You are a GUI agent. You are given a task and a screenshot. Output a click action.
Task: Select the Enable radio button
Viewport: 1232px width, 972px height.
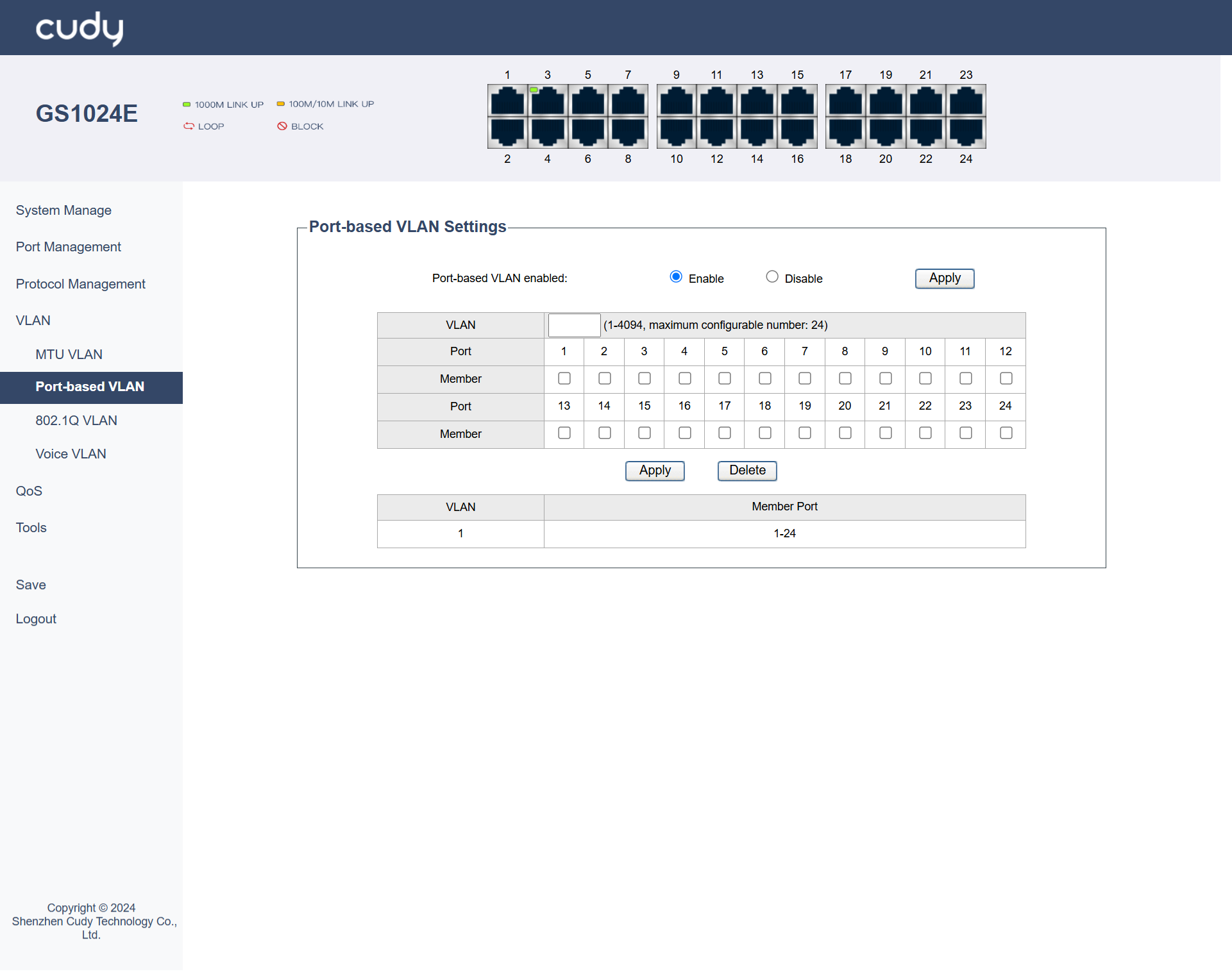[x=676, y=277]
